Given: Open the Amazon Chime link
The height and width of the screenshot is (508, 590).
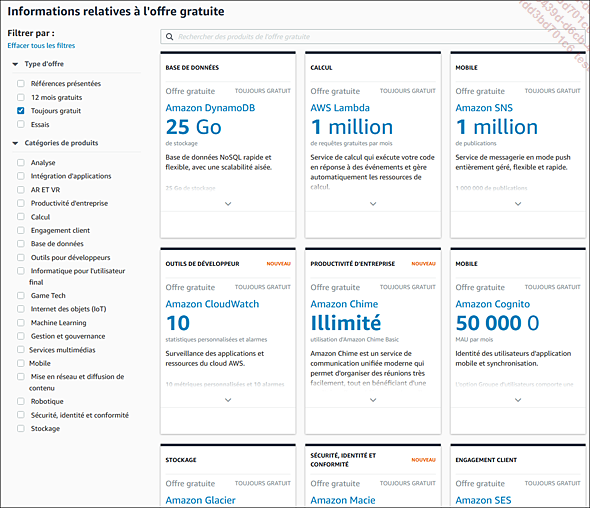Looking at the screenshot, I should tap(344, 304).
